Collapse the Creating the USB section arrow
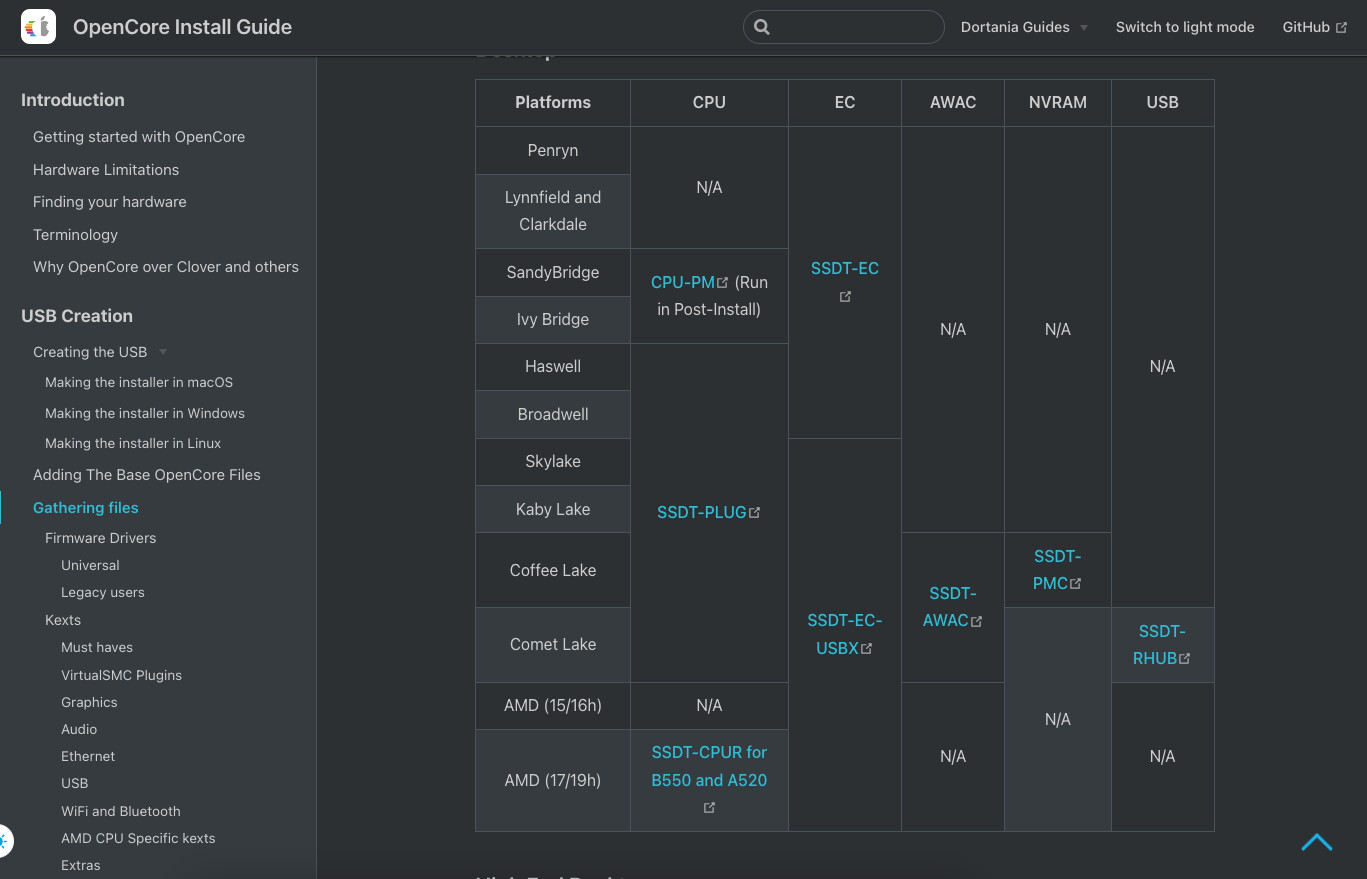 point(163,352)
